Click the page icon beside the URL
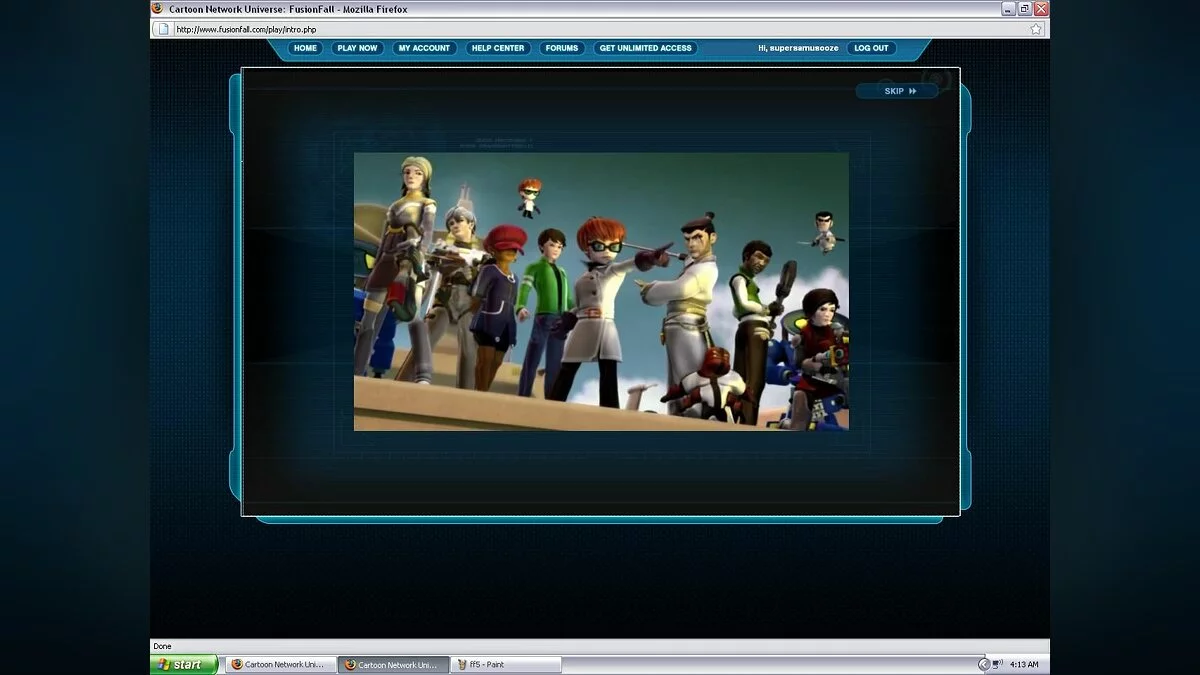 pyautogui.click(x=164, y=29)
